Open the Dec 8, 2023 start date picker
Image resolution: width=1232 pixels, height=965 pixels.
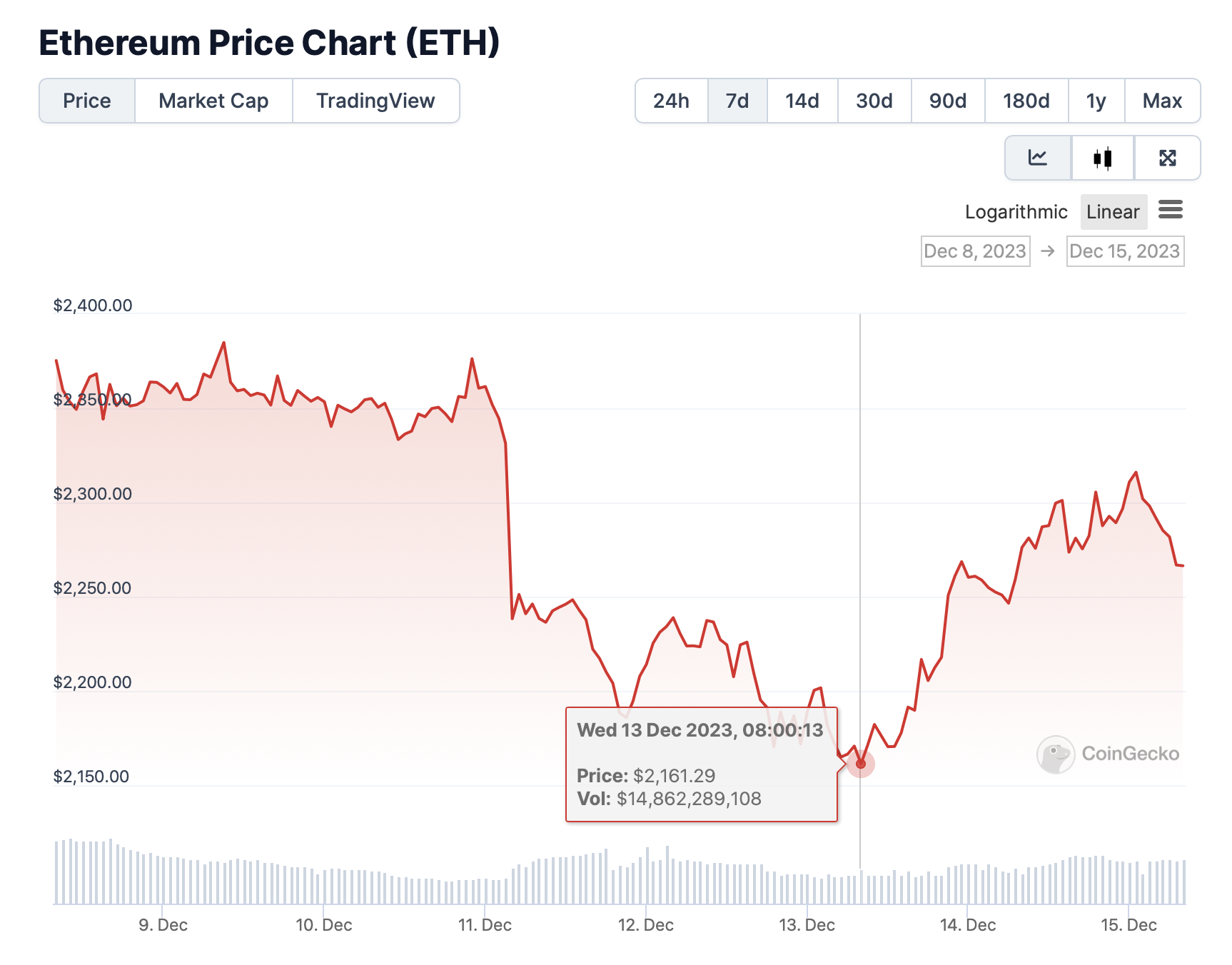(975, 251)
